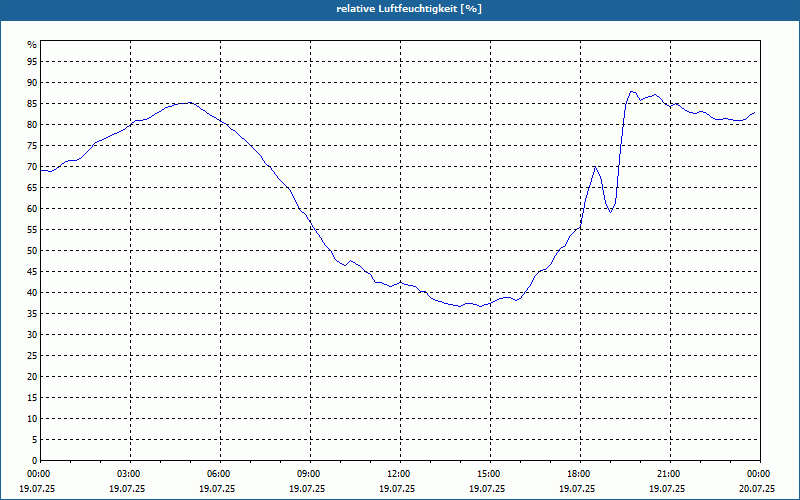This screenshot has height=500, width=800.
Task: Click the 50 y-axis value
Action: point(32,251)
